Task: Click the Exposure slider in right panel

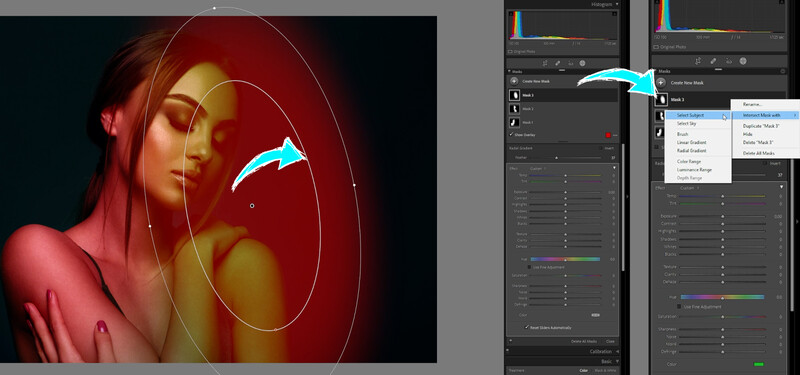Action: click(x=722, y=216)
